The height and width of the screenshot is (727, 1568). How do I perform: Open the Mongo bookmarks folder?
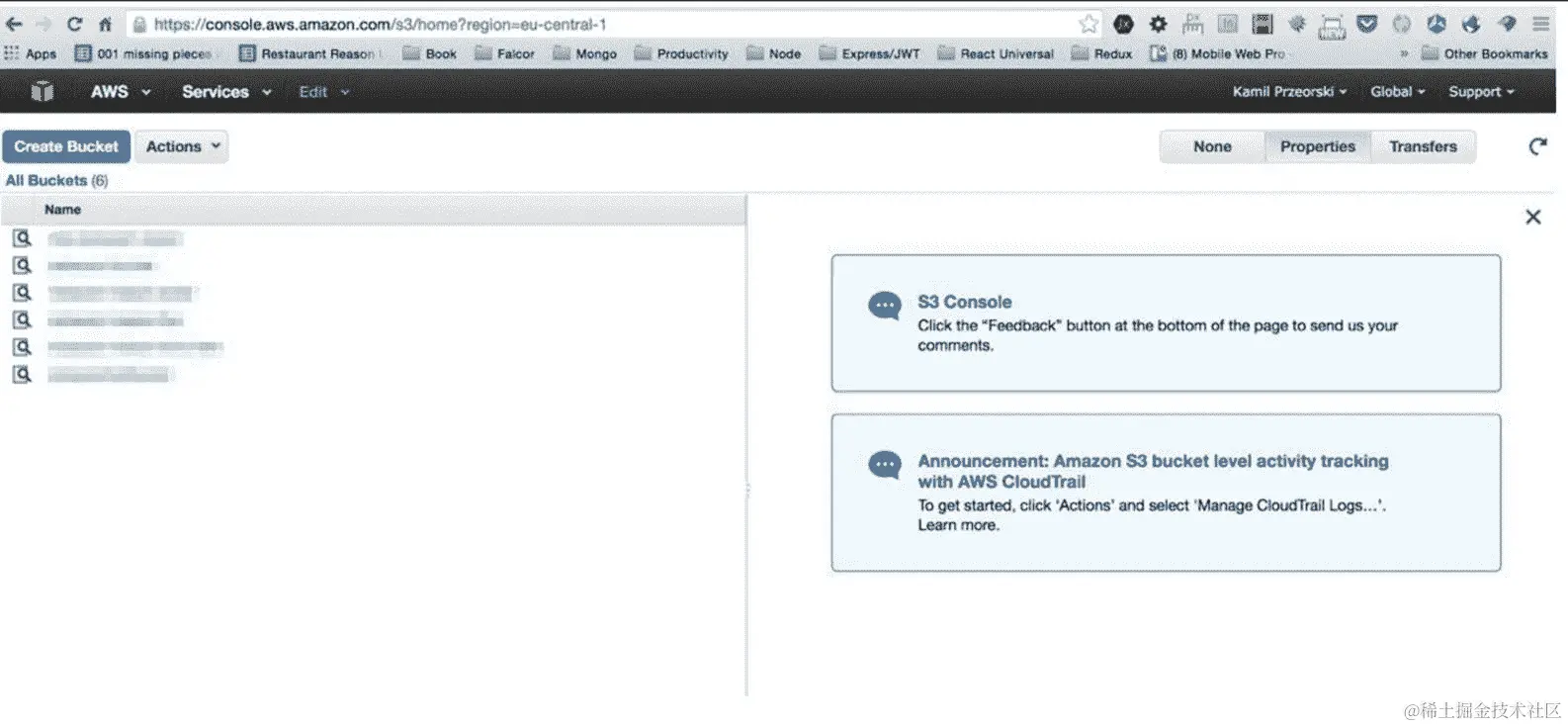[x=584, y=53]
